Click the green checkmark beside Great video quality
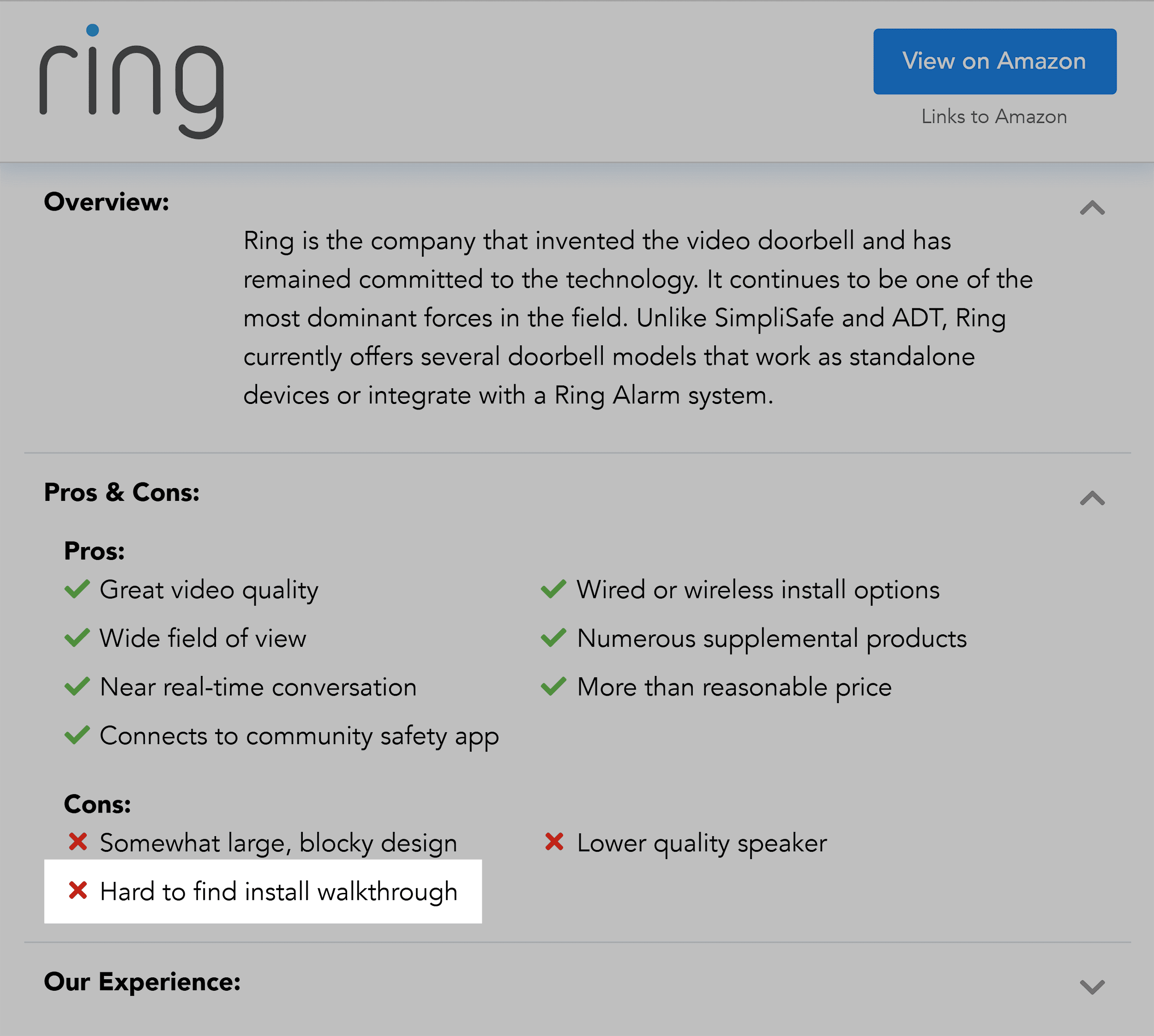 pyautogui.click(x=78, y=590)
